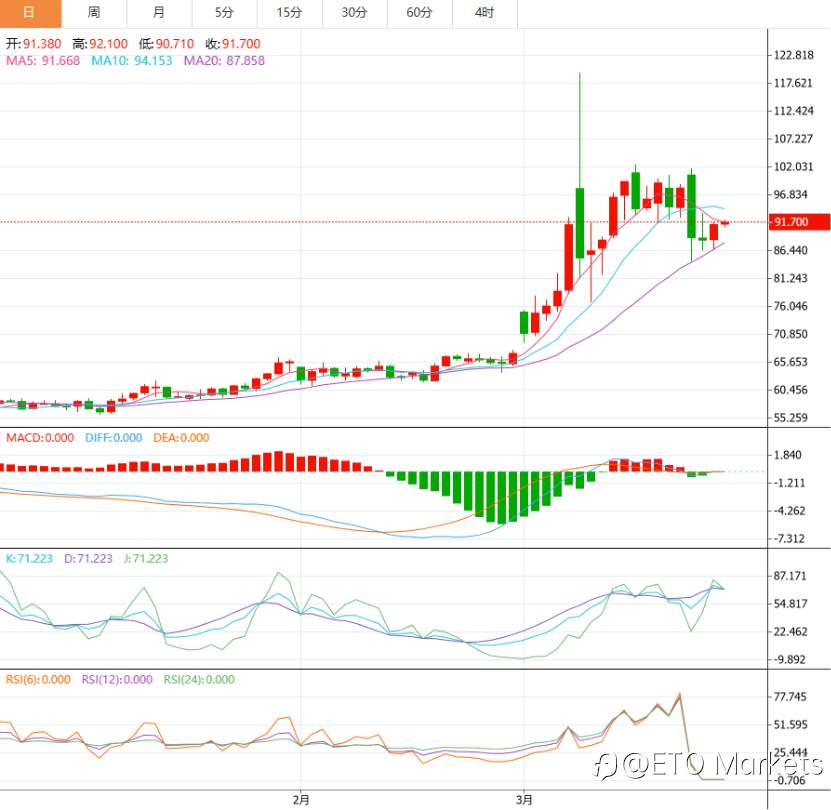831x810 pixels.
Task: Click the RSI(24):0.000 label
Action: (199, 680)
